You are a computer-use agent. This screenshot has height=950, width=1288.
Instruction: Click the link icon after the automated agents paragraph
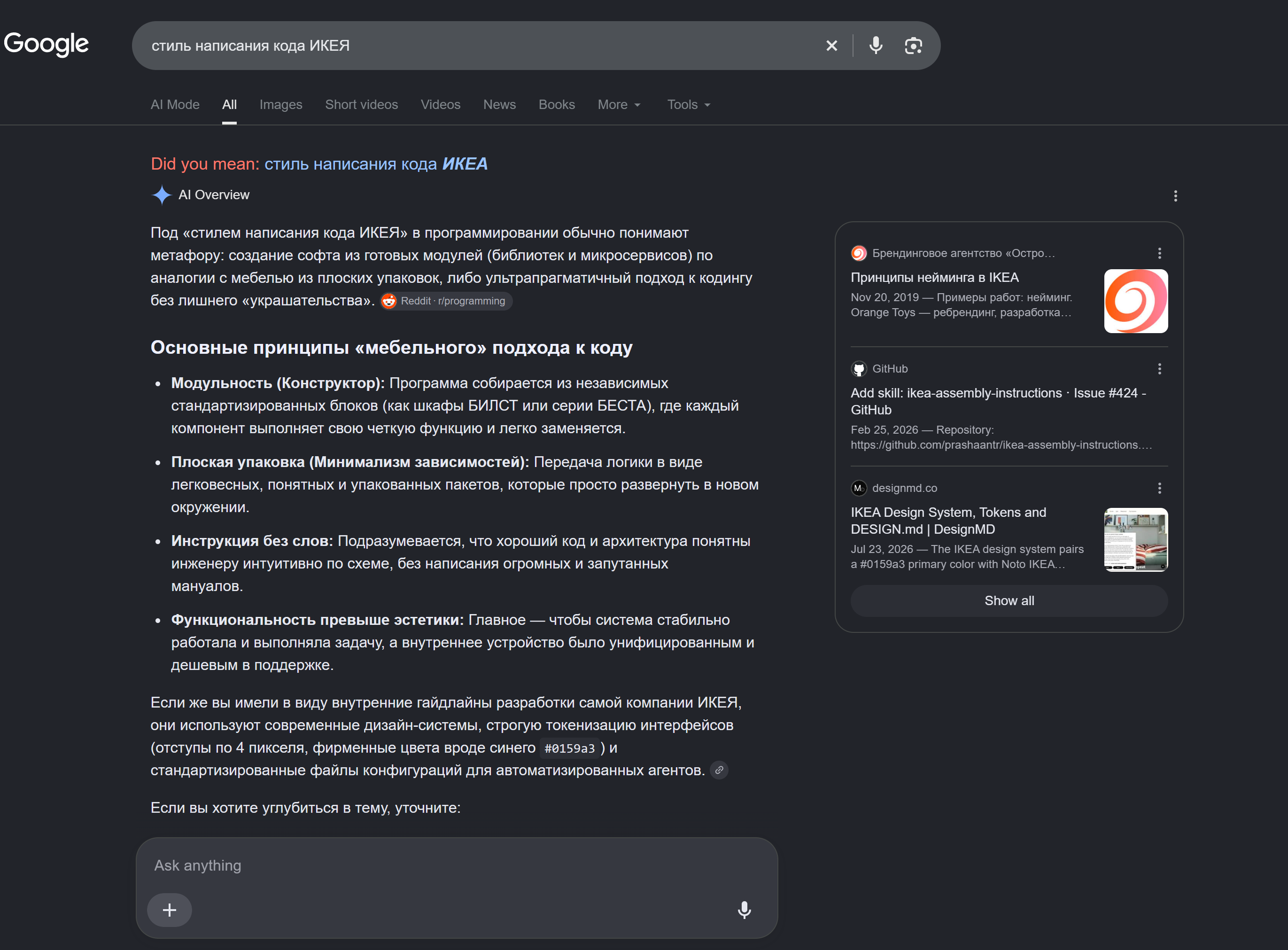point(719,770)
